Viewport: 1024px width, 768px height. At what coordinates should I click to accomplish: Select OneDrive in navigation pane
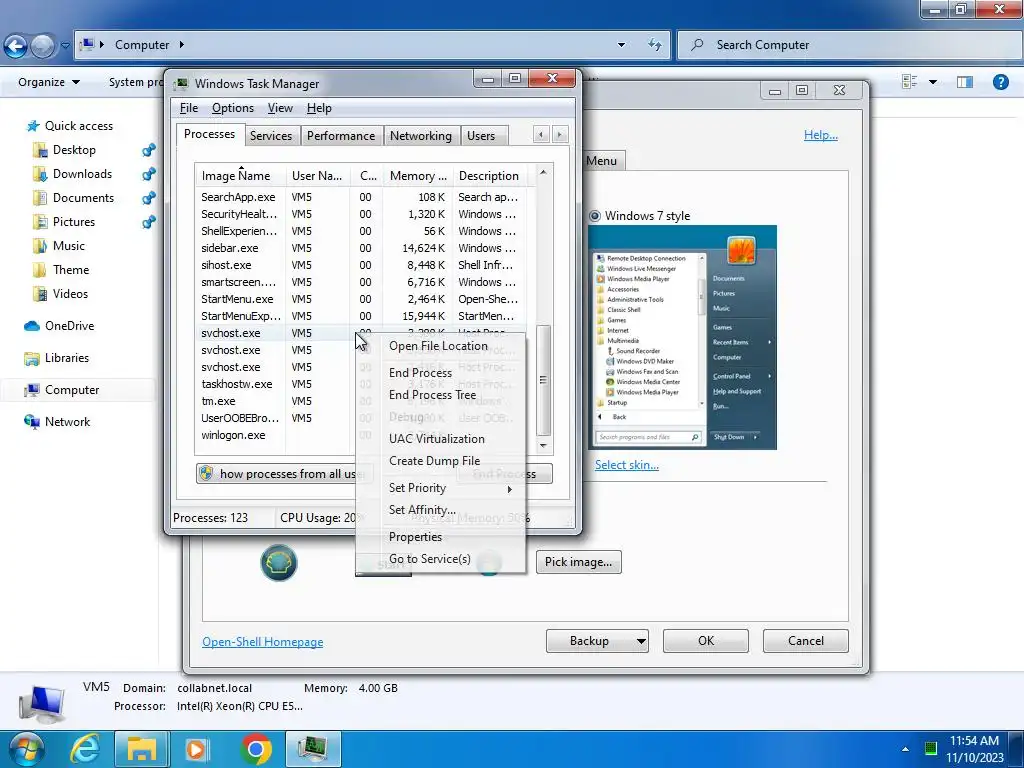pos(69,326)
